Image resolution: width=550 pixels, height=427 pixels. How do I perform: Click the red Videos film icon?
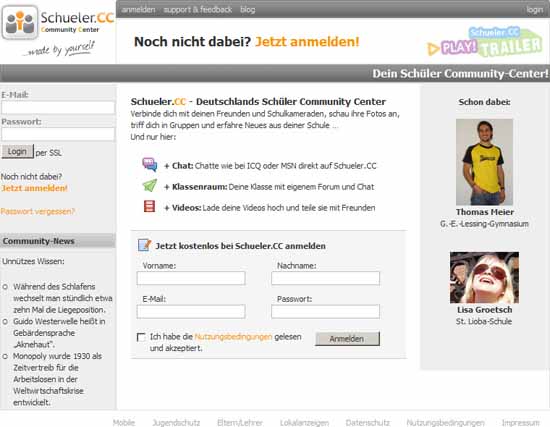(x=149, y=206)
